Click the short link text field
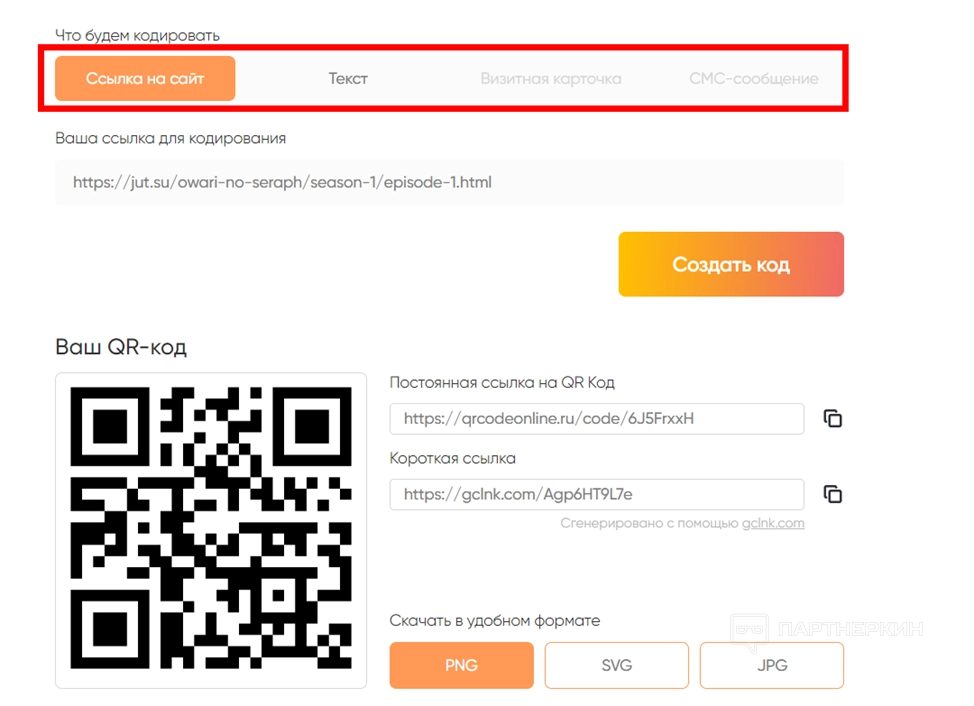 [596, 494]
